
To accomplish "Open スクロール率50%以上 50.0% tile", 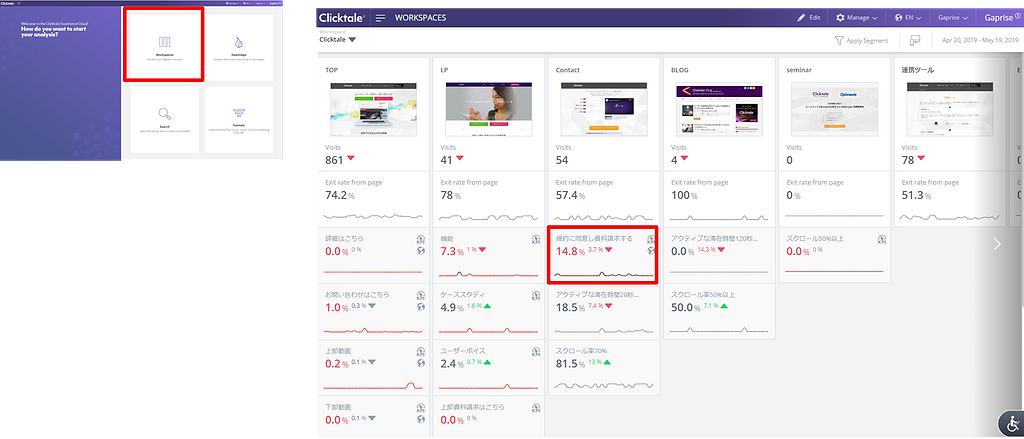I will tap(719, 311).
